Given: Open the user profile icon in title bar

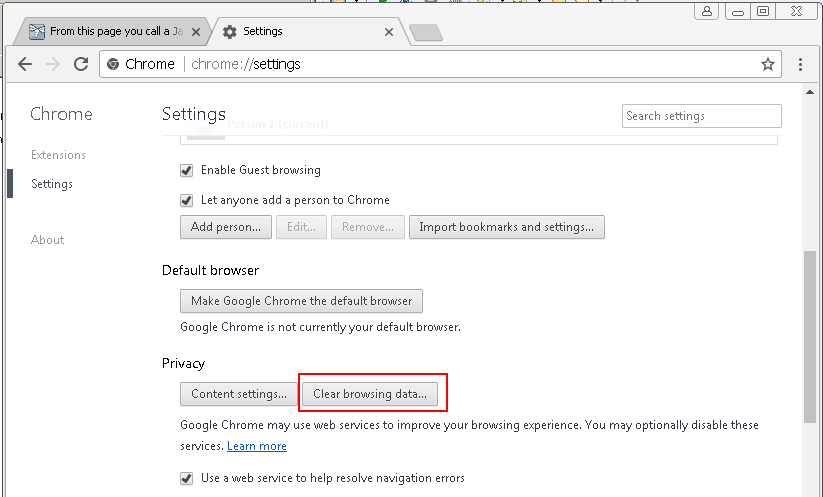Looking at the screenshot, I should 706,11.
